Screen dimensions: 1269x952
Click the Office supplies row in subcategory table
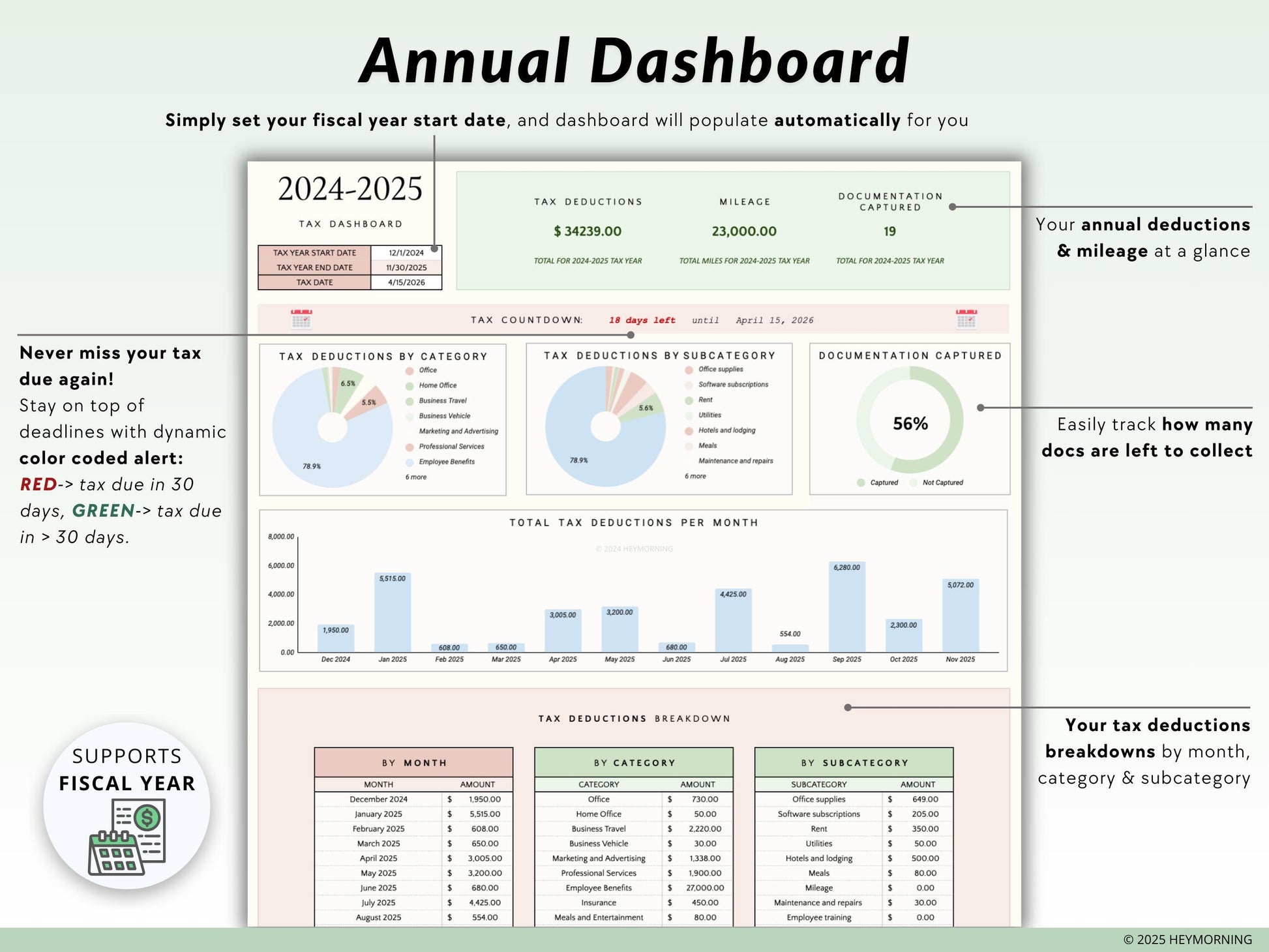point(854,799)
